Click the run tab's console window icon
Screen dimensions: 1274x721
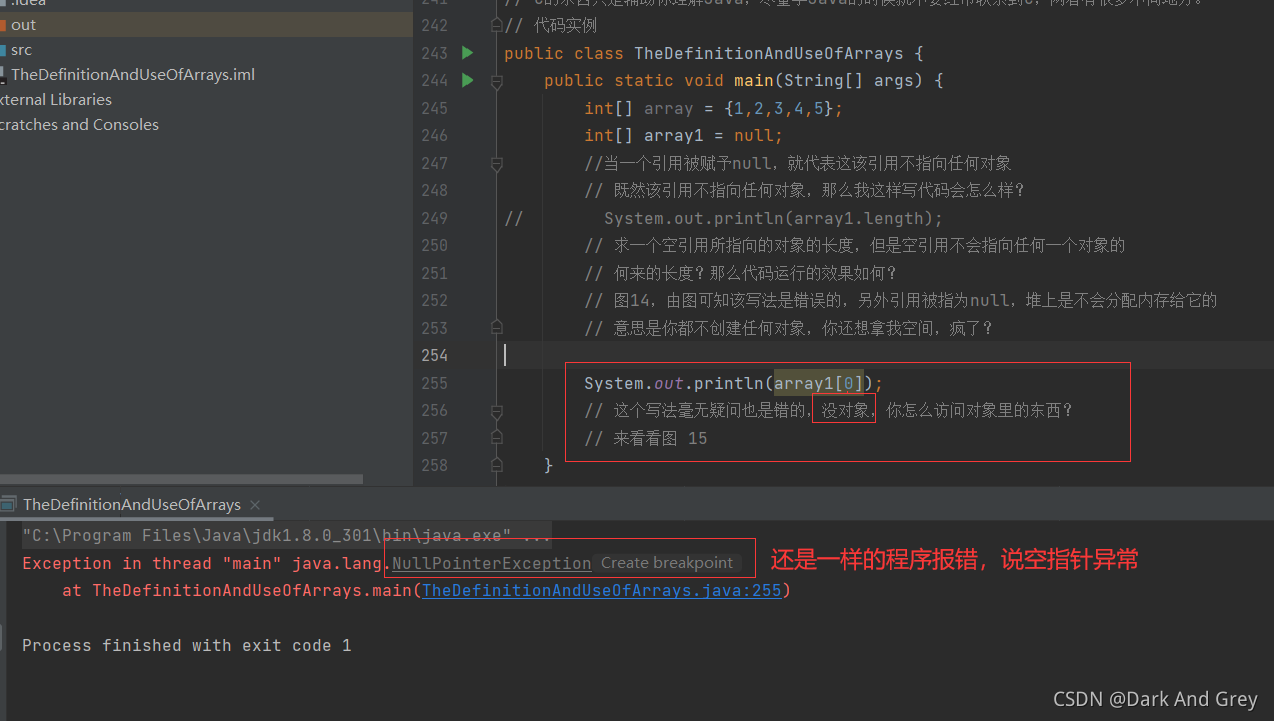(10, 505)
